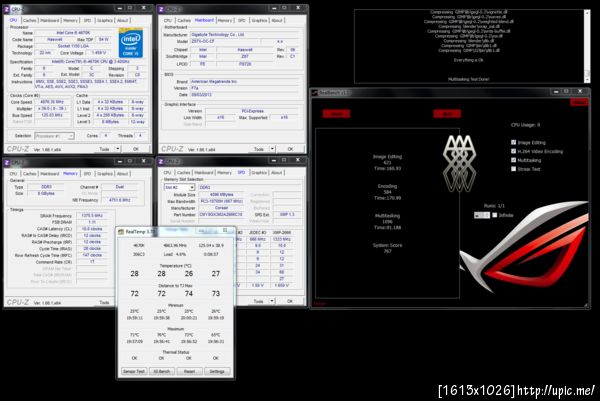Close the CPU-Z window showing Mainboard tab
The height and width of the screenshot is (401, 600).
point(297,8)
